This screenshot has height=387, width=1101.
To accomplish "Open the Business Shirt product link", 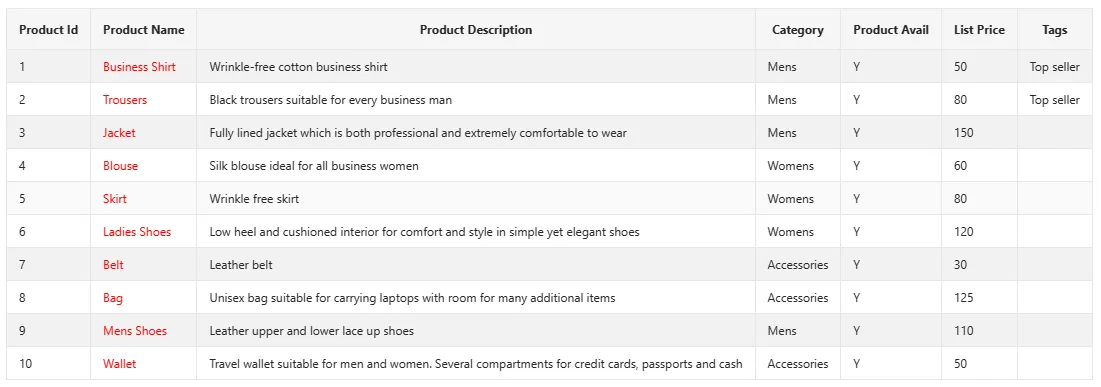I will coord(139,67).
